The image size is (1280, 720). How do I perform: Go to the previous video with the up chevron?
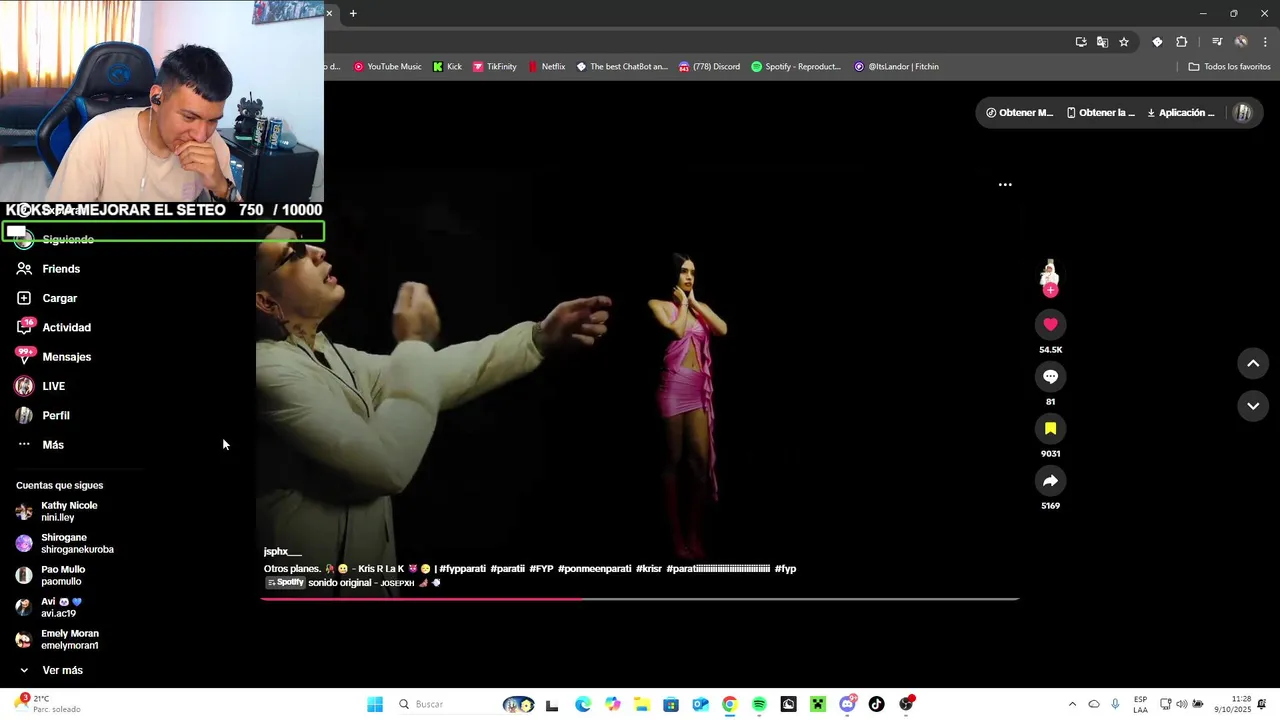click(1253, 364)
